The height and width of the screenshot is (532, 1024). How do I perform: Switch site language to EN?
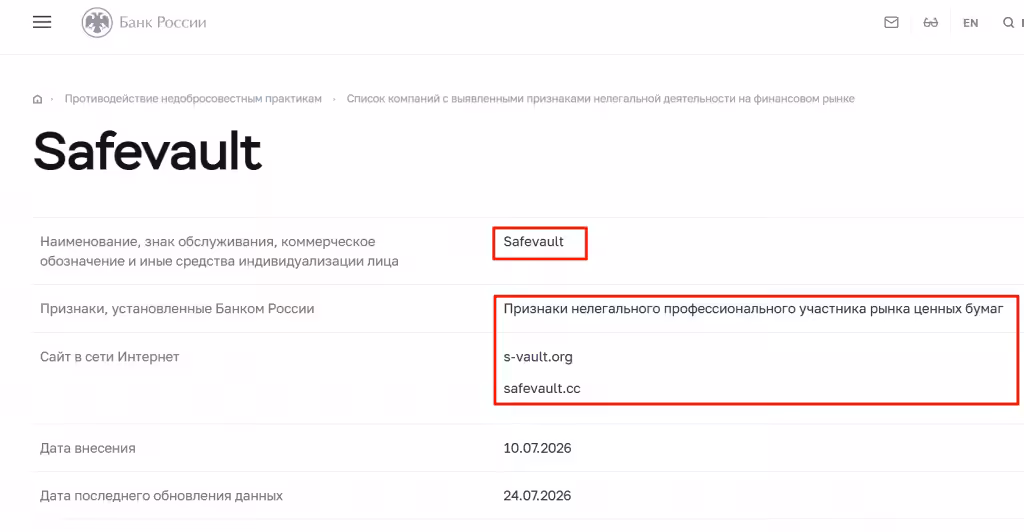coord(970,23)
